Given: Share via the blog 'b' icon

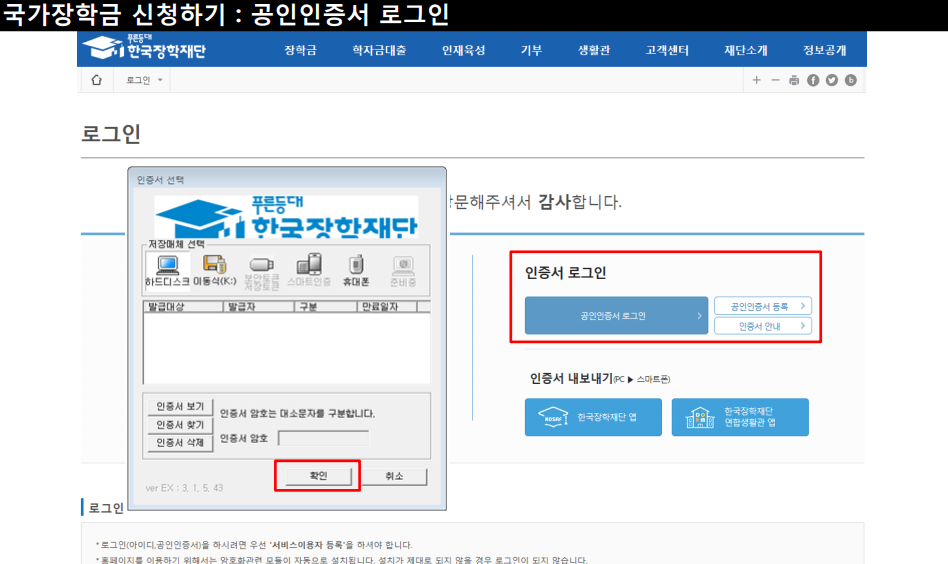Looking at the screenshot, I should click(851, 80).
